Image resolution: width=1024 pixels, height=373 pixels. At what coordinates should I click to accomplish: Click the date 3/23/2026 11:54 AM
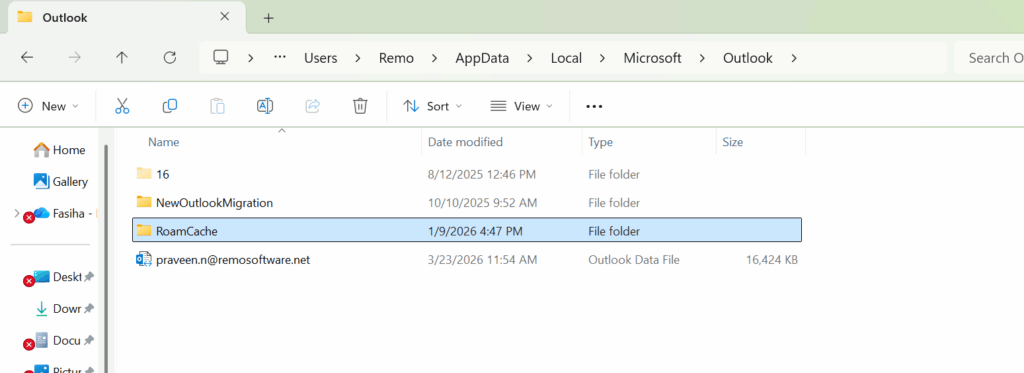tap(482, 260)
